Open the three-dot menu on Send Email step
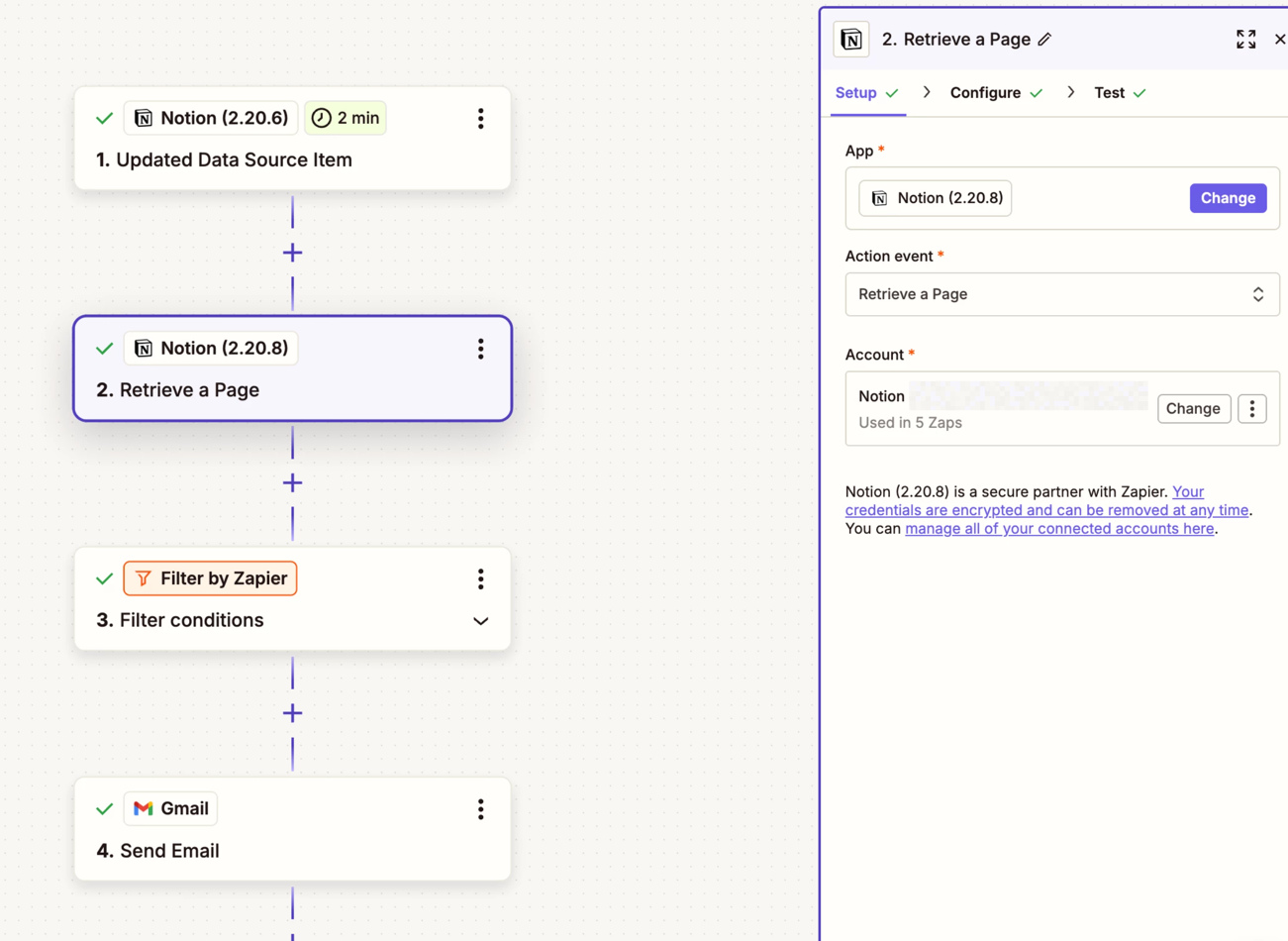This screenshot has height=941, width=1288. tap(480, 809)
